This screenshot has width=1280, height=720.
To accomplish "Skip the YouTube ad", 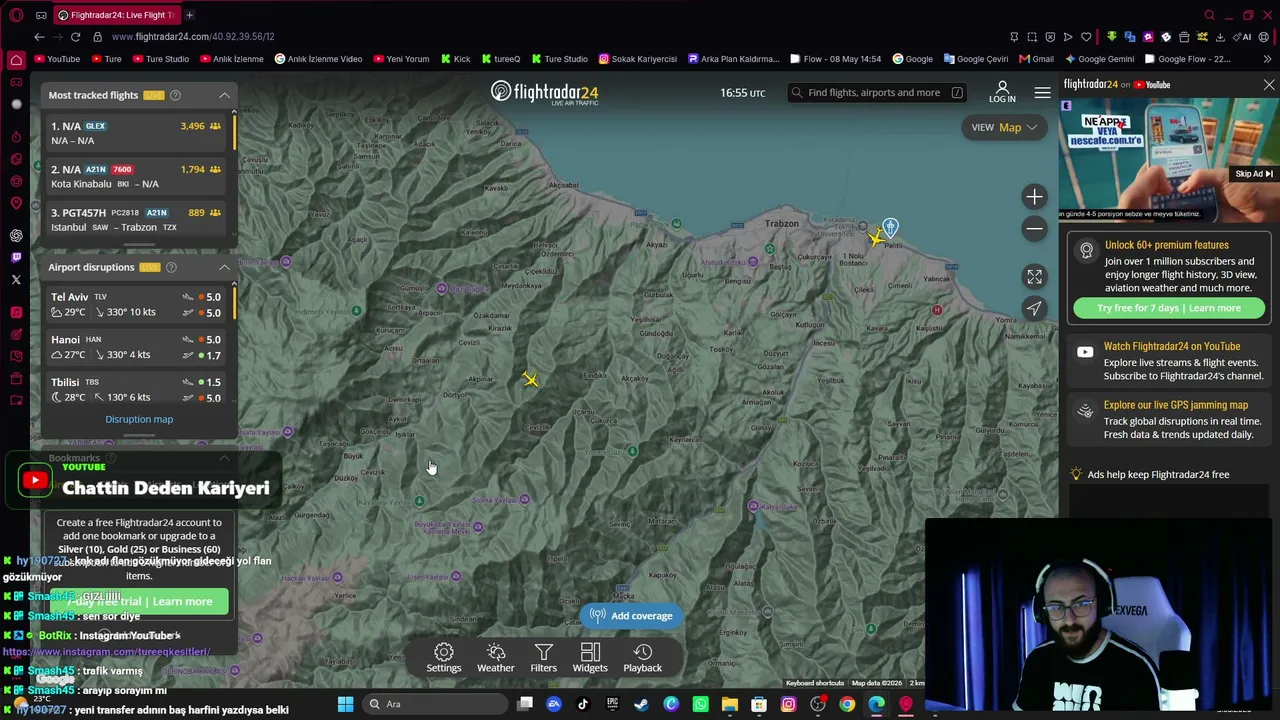I will [1253, 174].
